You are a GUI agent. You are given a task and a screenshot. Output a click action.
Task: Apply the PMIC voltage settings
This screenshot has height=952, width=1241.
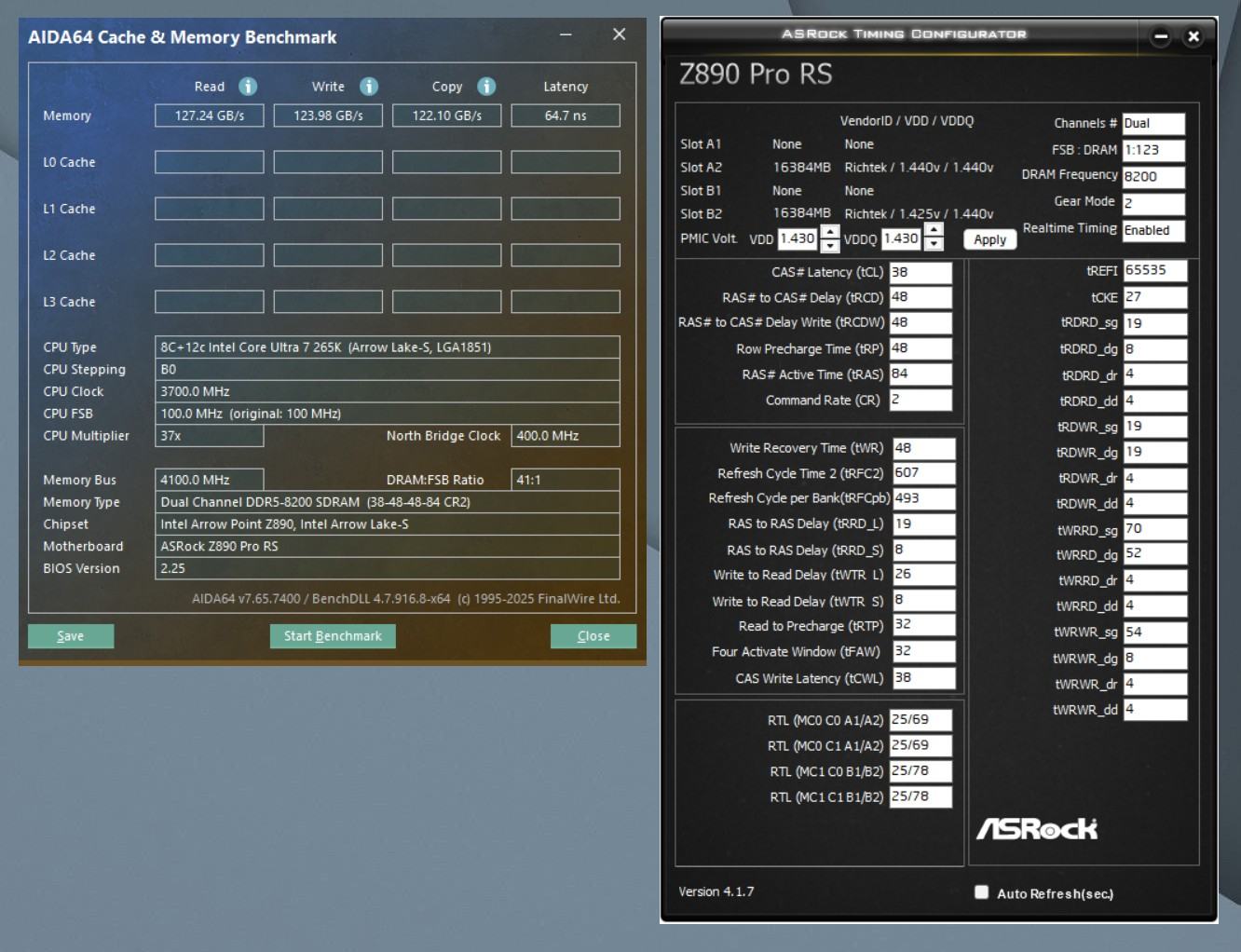pos(989,239)
